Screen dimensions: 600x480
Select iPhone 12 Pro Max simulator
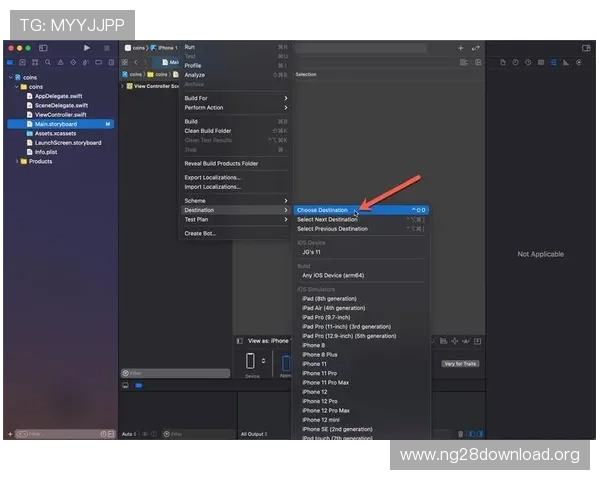click(x=328, y=410)
